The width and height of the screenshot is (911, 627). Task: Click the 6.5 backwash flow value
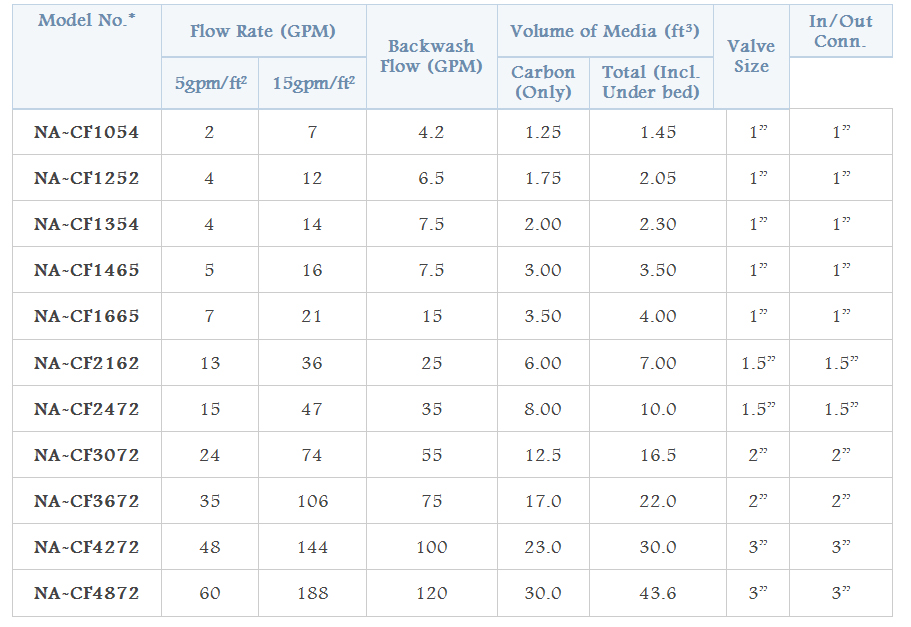[x=431, y=178]
